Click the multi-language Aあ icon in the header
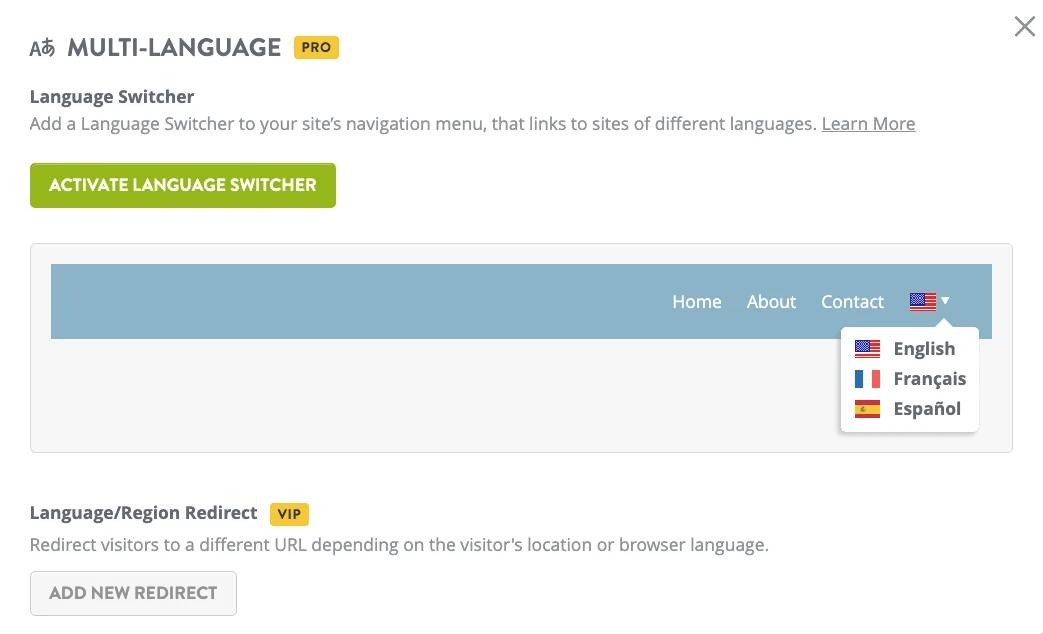1043x634 pixels. (42, 46)
